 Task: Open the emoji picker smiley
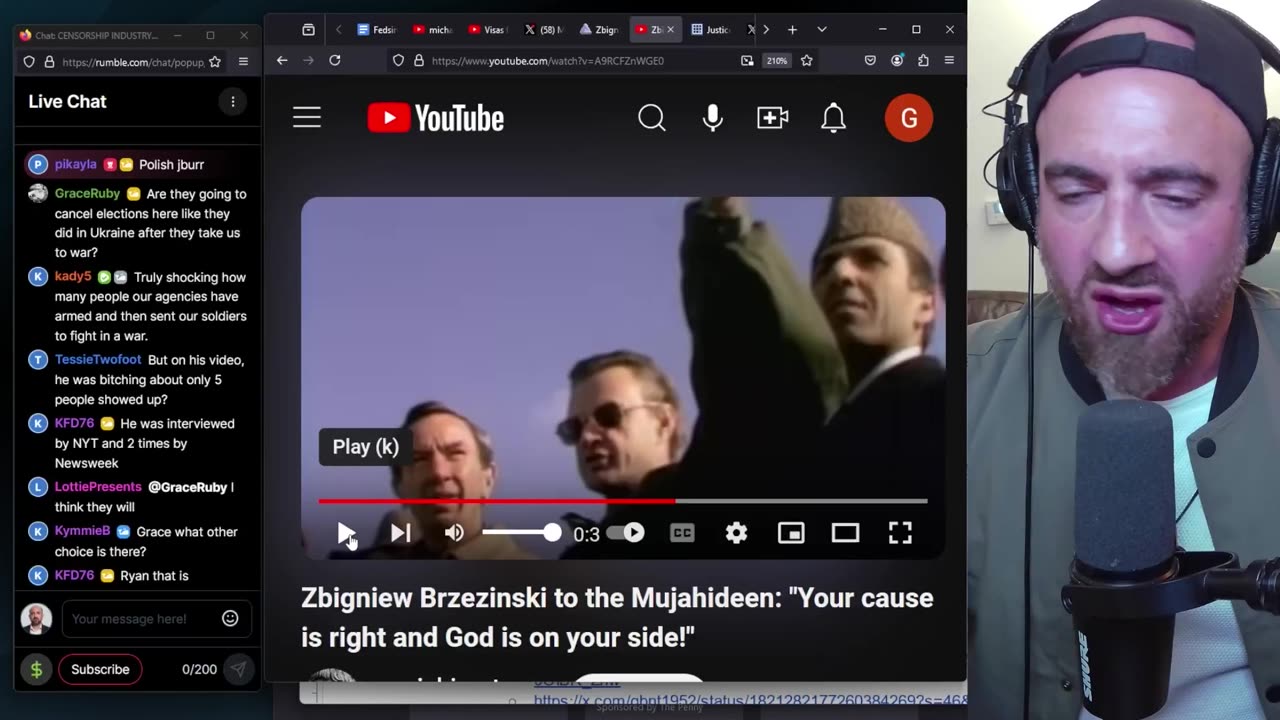pyautogui.click(x=230, y=618)
